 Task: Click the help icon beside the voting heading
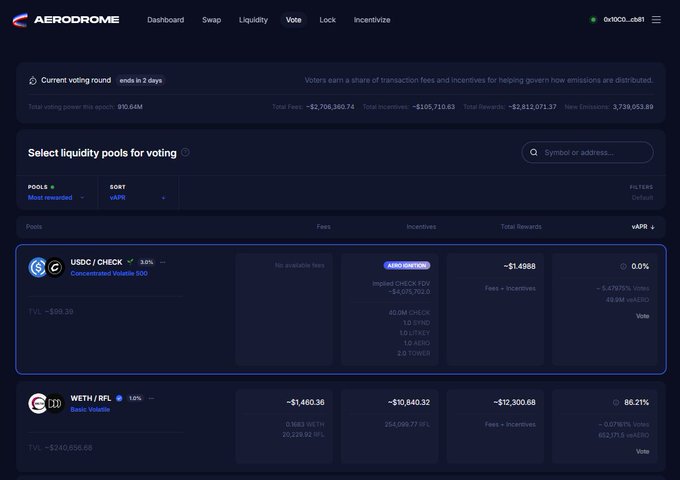185,153
